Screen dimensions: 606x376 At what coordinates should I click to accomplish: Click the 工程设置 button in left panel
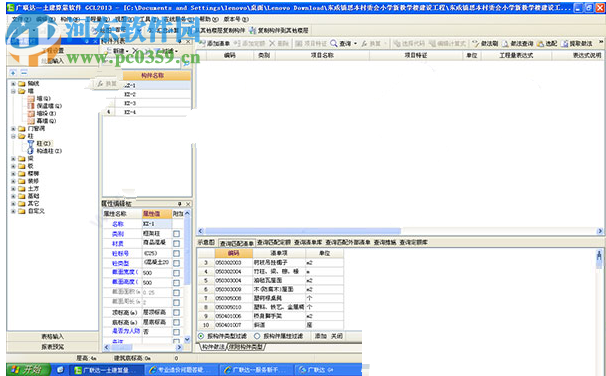(53, 50)
